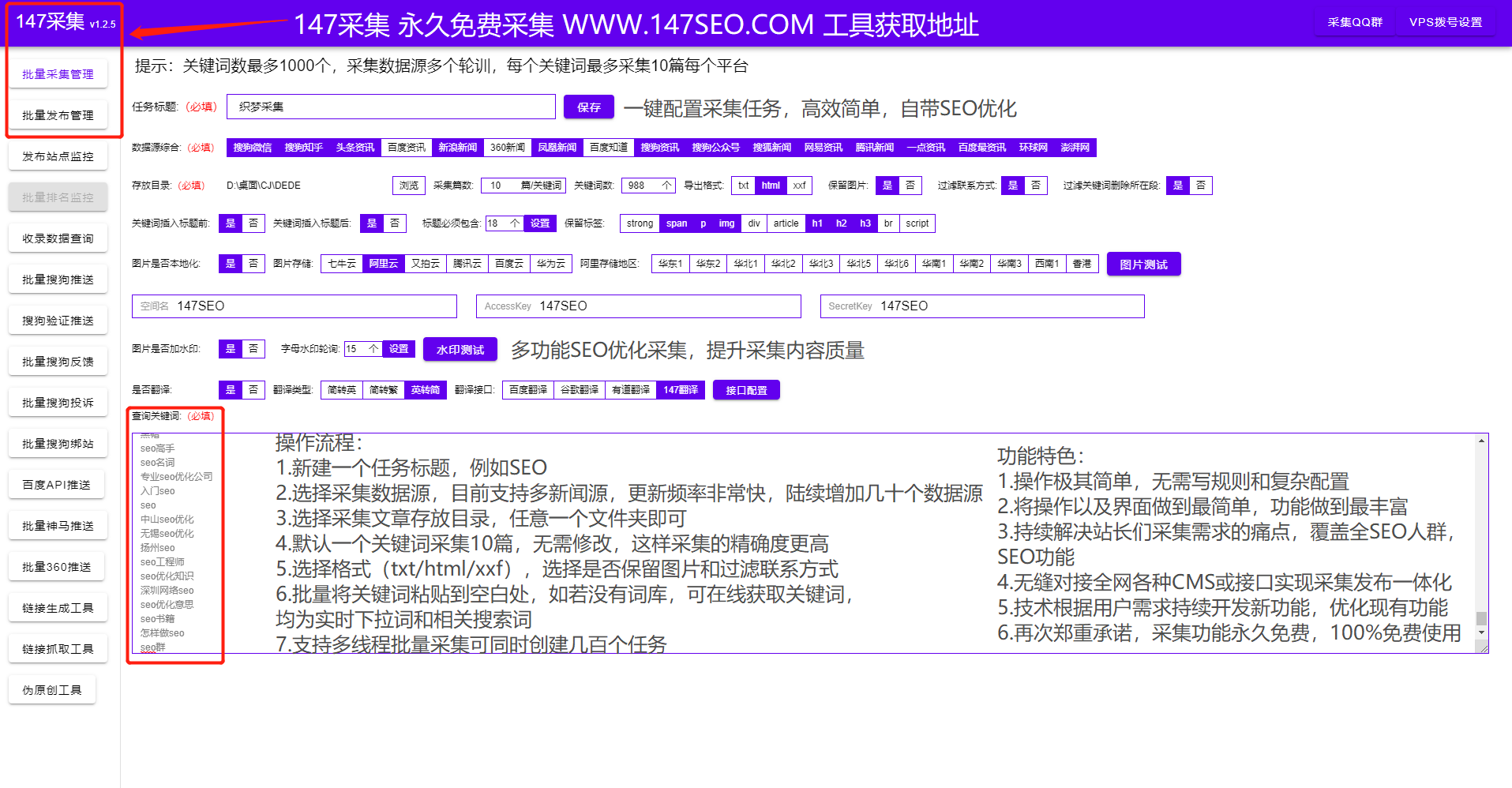Open the 接口配置 interface configuration

[x=745, y=389]
